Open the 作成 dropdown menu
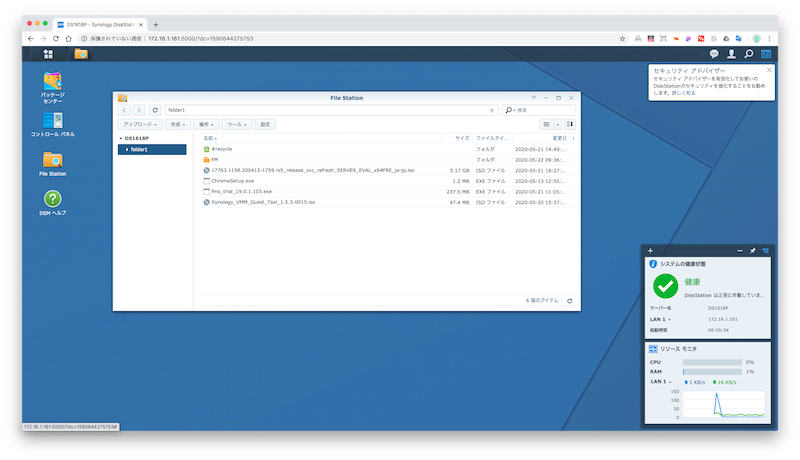Viewport: 800px width, 460px height. click(178, 124)
